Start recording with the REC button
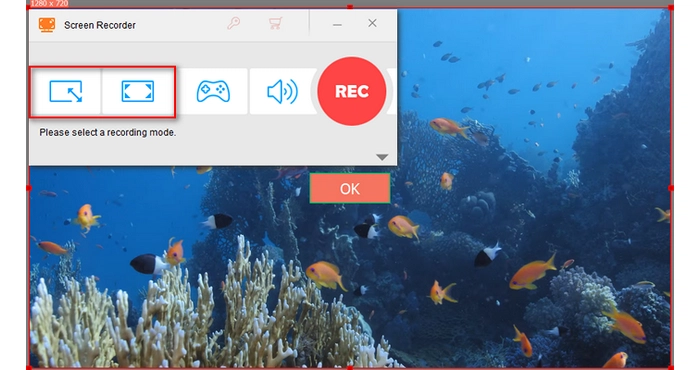 [x=352, y=91]
